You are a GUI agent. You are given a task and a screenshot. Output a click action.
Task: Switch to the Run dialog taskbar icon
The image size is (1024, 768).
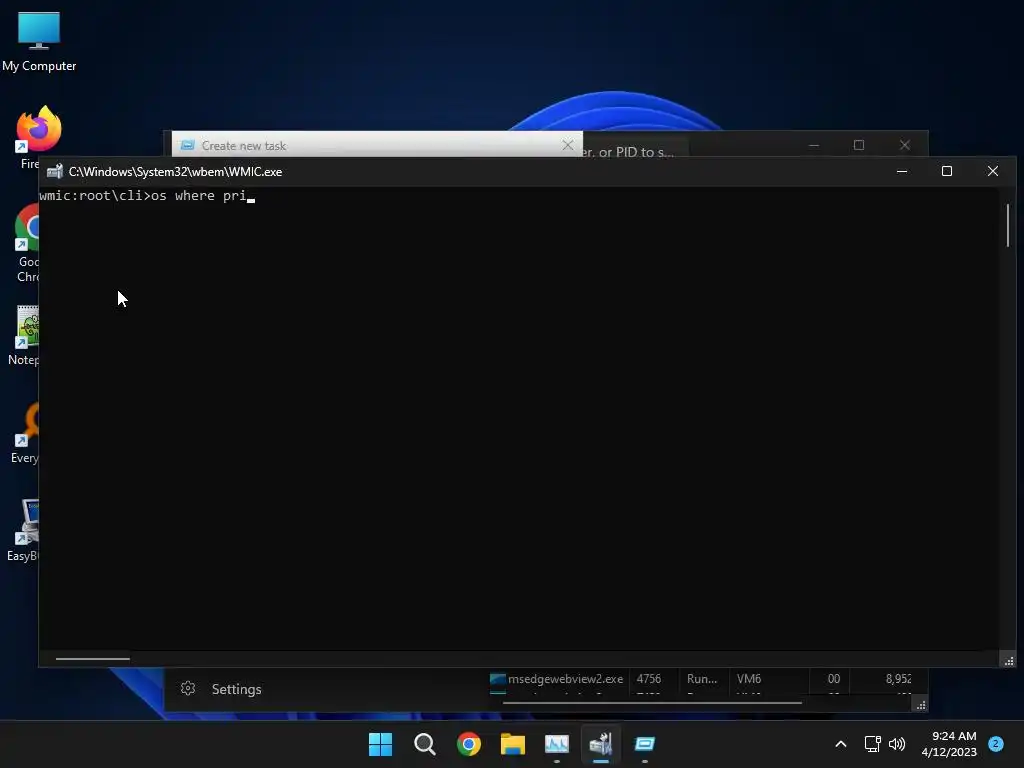(645, 744)
